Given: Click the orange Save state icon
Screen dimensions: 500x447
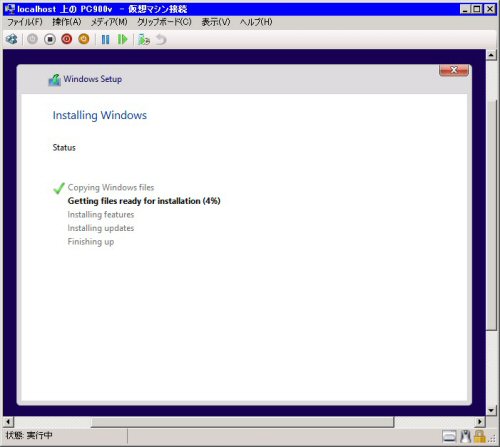Looking at the screenshot, I should click(x=84, y=39).
